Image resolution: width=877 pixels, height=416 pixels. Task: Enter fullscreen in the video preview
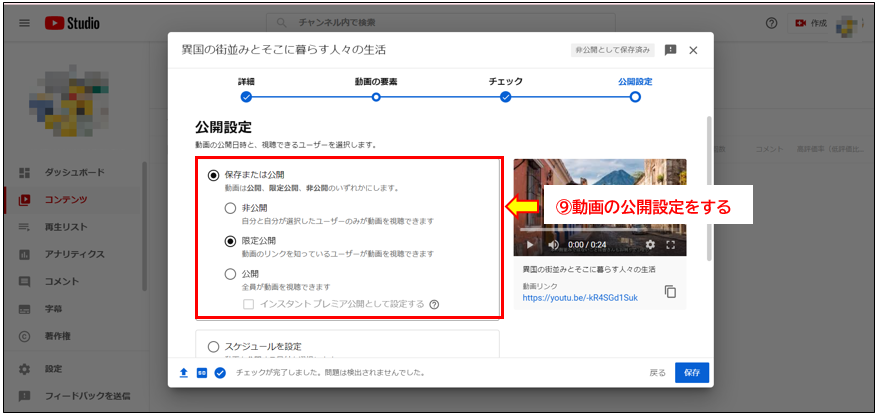click(671, 245)
